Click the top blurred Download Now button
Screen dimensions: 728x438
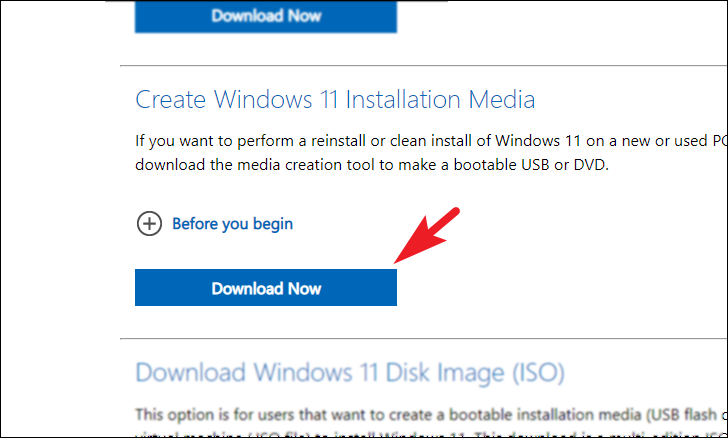266,16
